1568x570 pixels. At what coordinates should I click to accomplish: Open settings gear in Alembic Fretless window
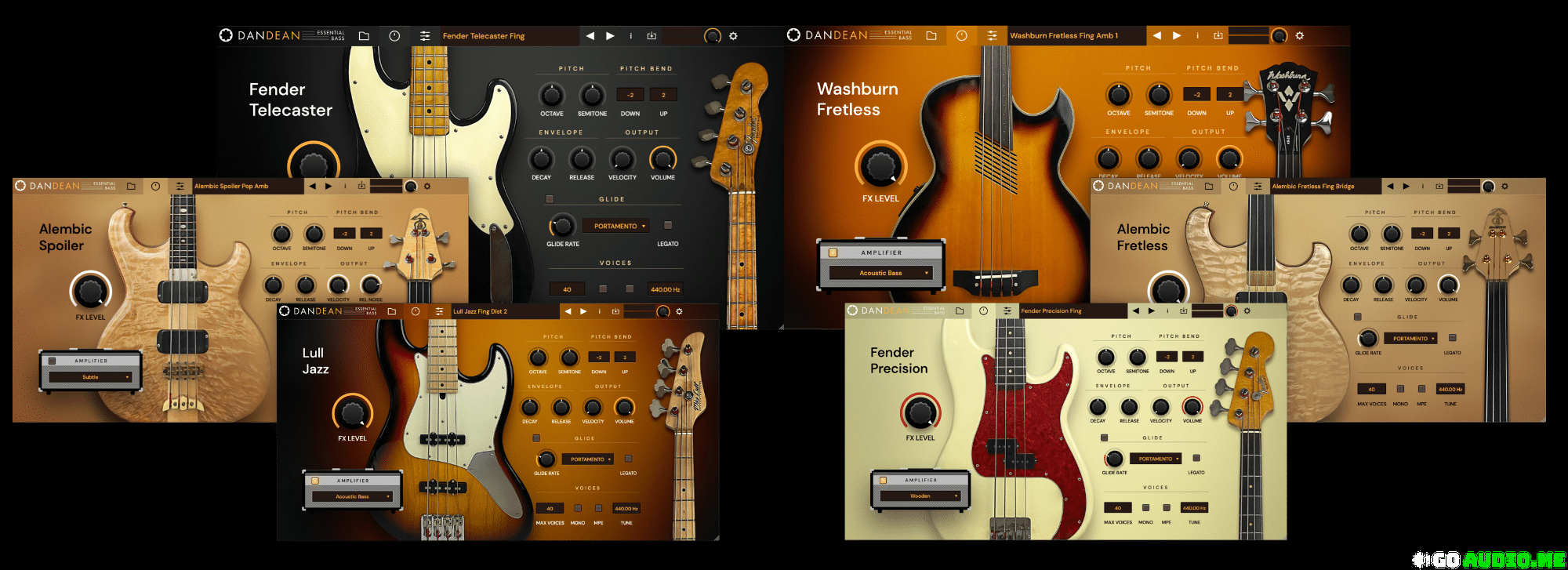tap(1504, 186)
